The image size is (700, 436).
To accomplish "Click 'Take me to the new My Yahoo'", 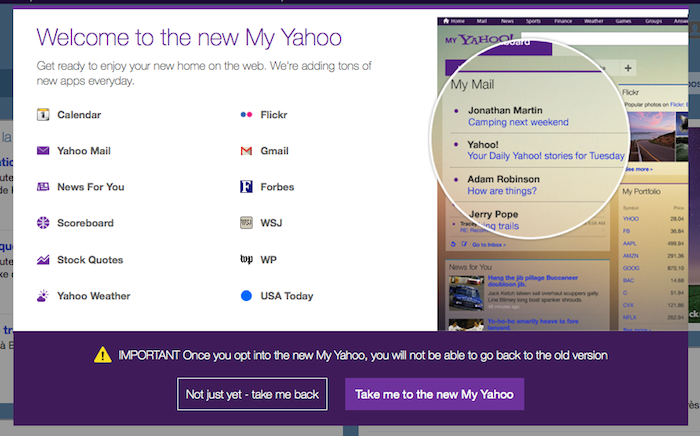I will (434, 394).
